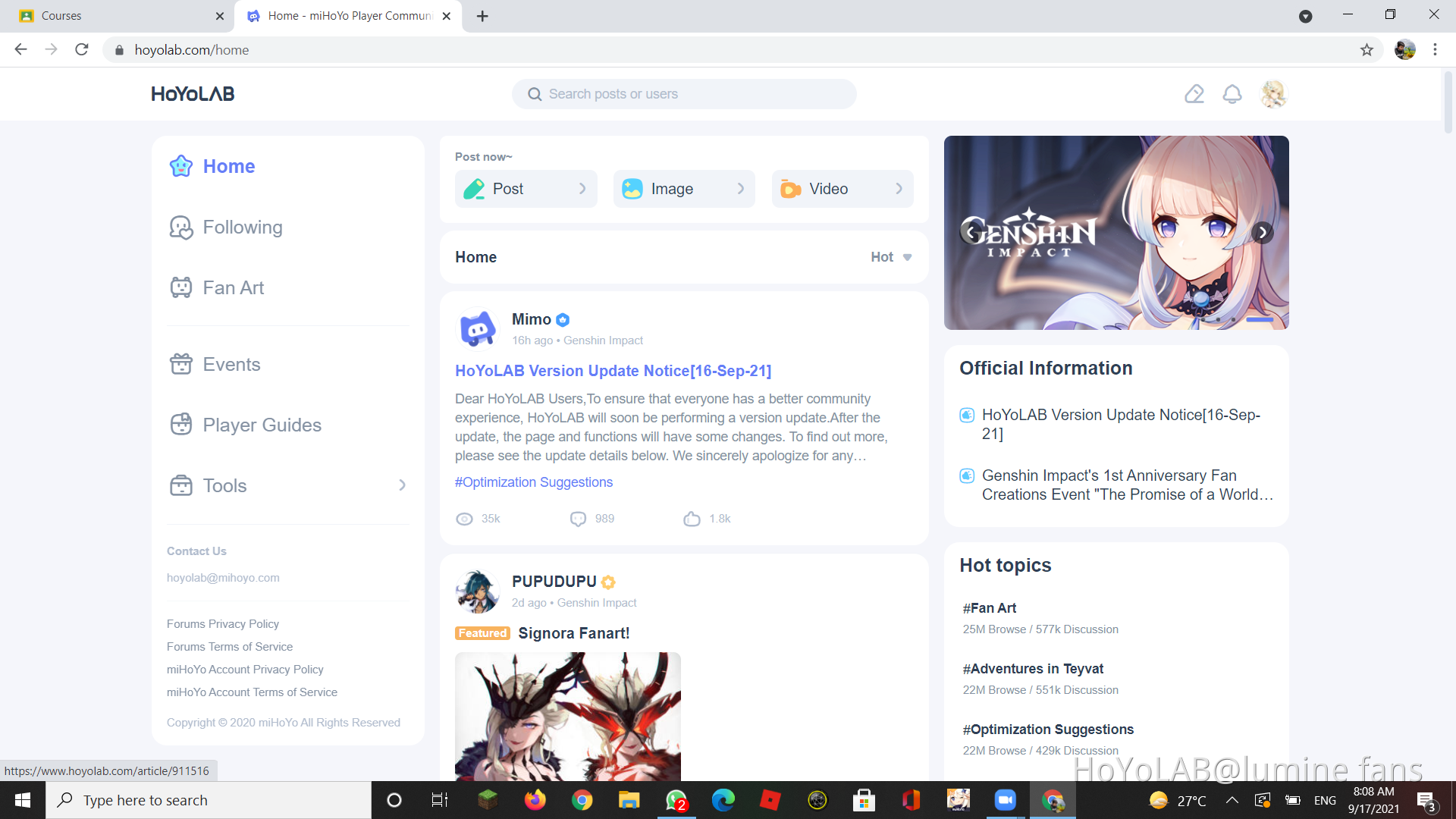Open the Chrome profile avatar icon
The height and width of the screenshot is (819, 1456).
pyautogui.click(x=1404, y=50)
